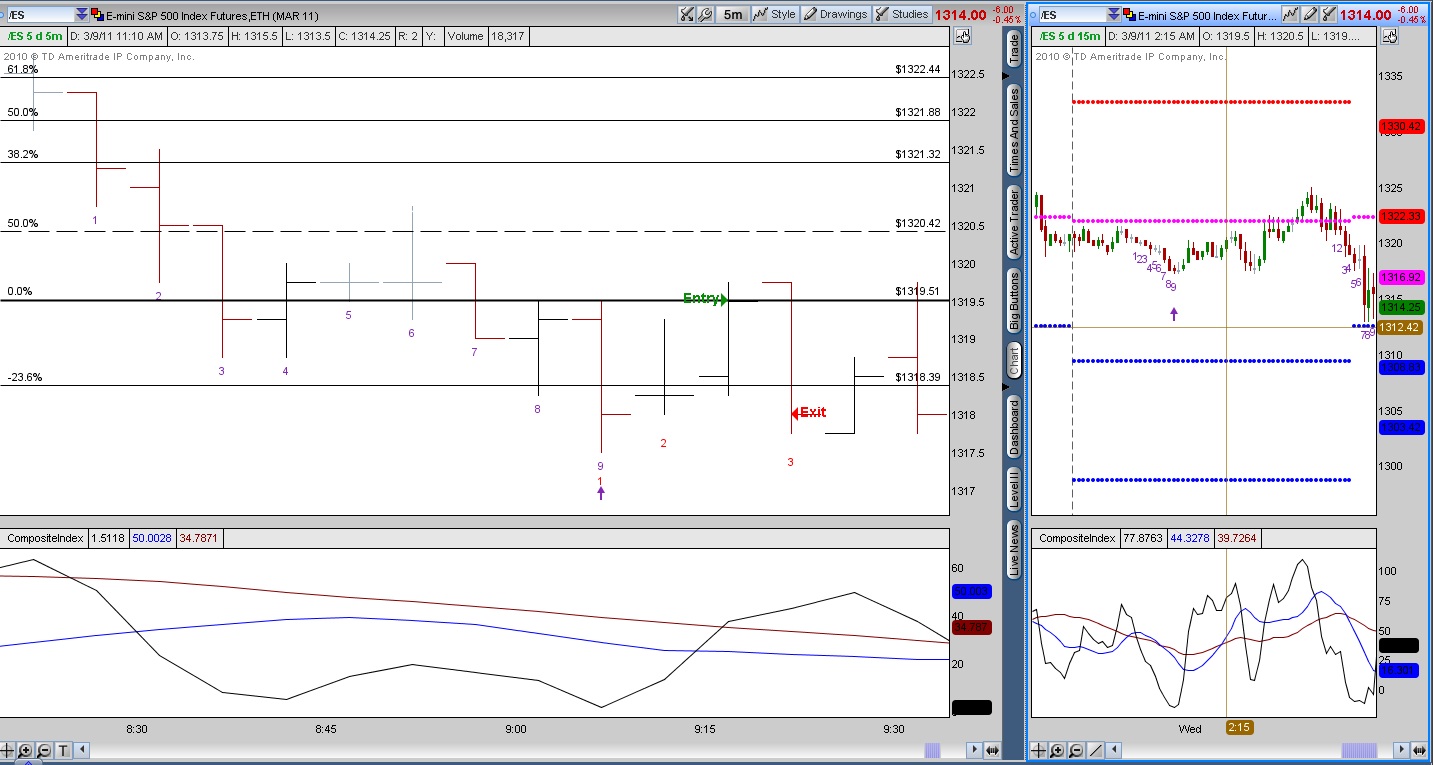Image resolution: width=1433 pixels, height=765 pixels.
Task: Click zoom out magnifier below left chart
Action: click(44, 749)
